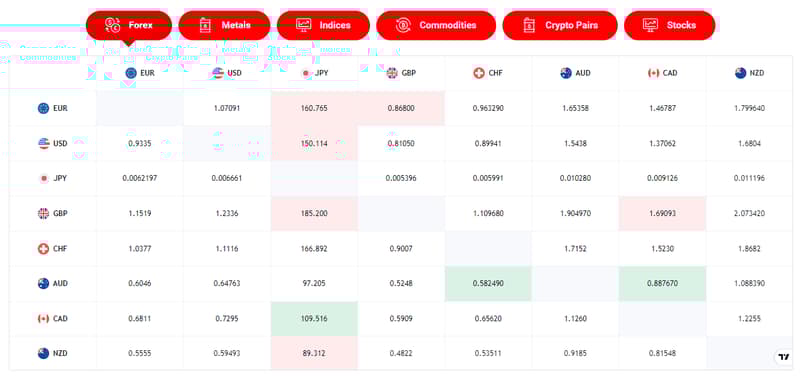This screenshot has height=378, width=800.
Task: Open the Stocks tab
Action: [669, 25]
